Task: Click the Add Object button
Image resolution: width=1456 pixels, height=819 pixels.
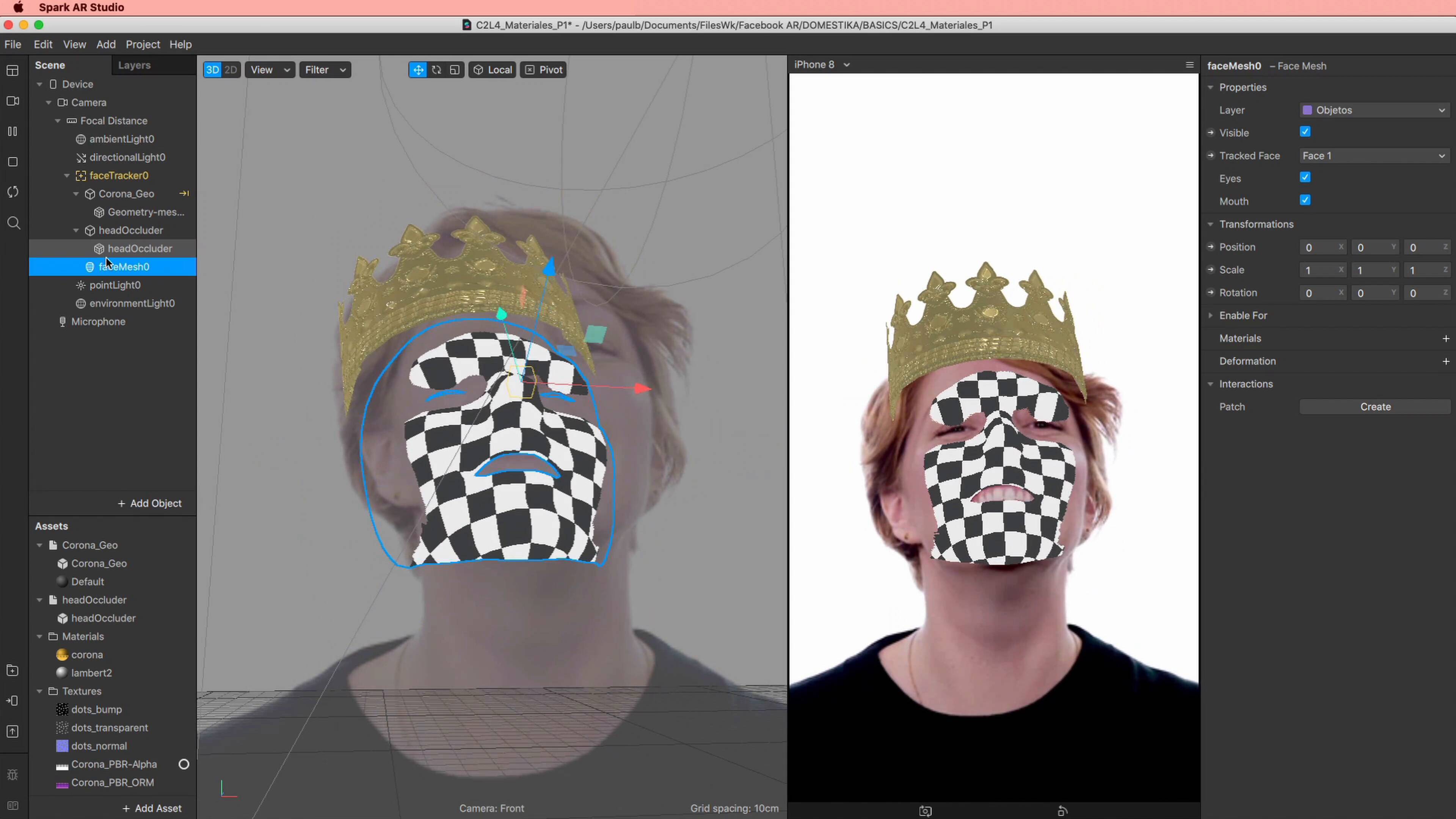Action: [150, 504]
